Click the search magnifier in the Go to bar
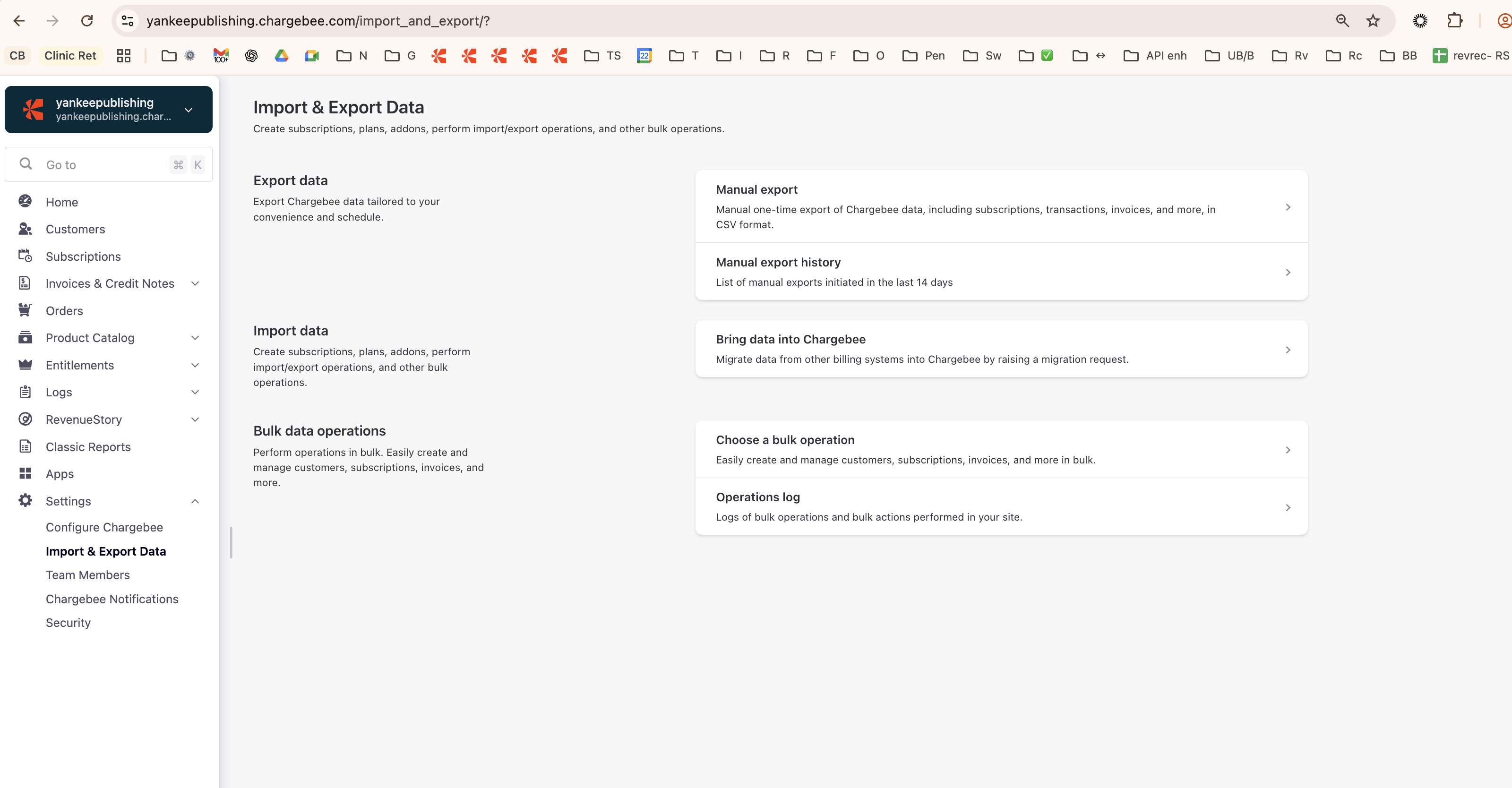The height and width of the screenshot is (788, 1512). coord(26,164)
